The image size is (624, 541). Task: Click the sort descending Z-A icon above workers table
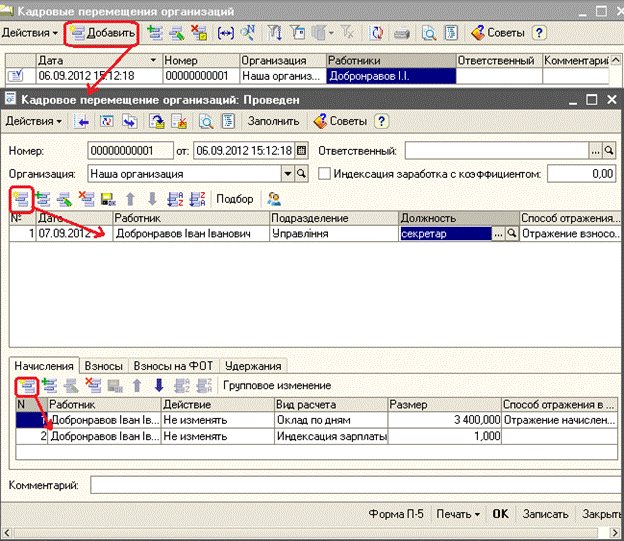(x=197, y=199)
